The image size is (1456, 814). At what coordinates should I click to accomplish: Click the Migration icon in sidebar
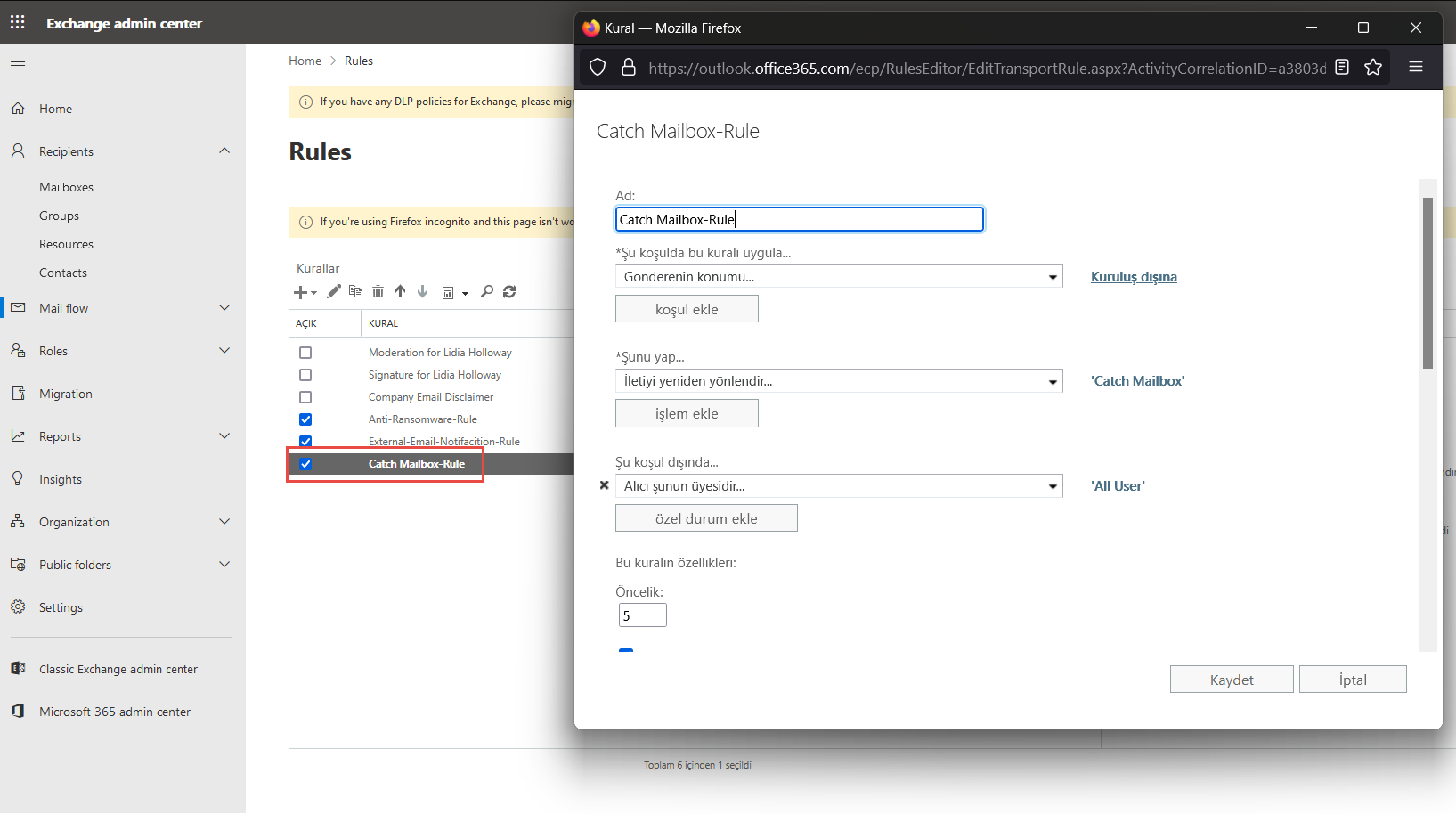tap(18, 394)
